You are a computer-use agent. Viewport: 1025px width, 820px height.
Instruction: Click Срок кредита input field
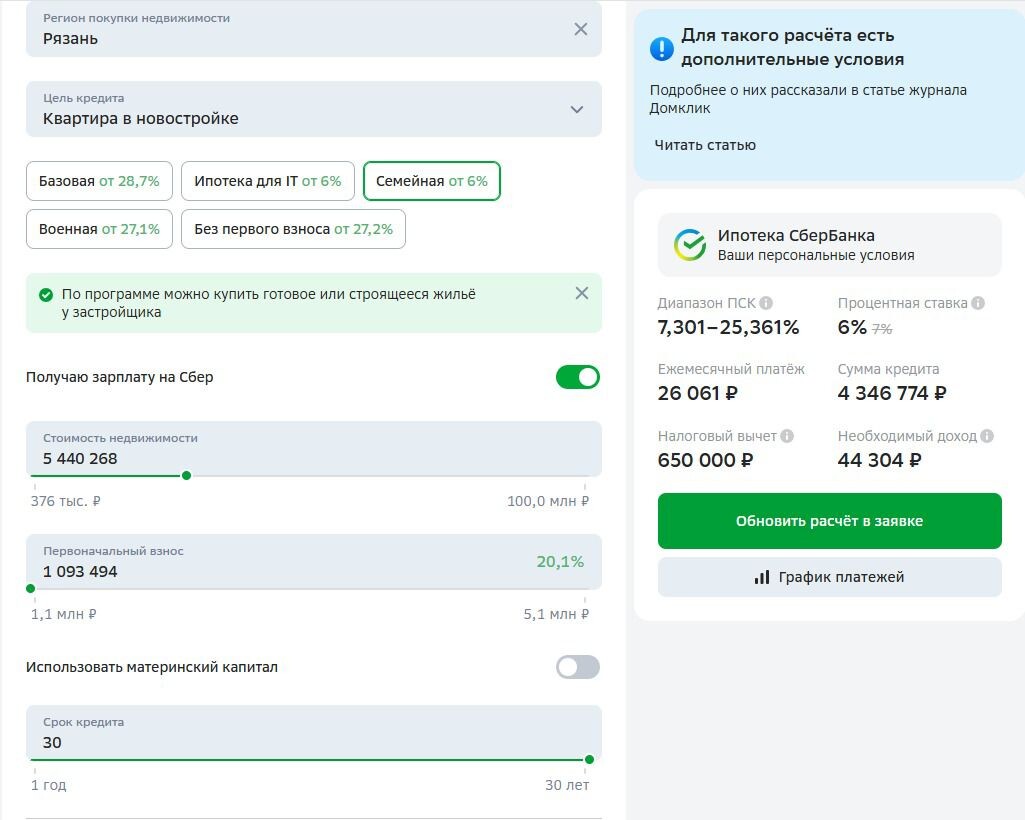pos(314,732)
